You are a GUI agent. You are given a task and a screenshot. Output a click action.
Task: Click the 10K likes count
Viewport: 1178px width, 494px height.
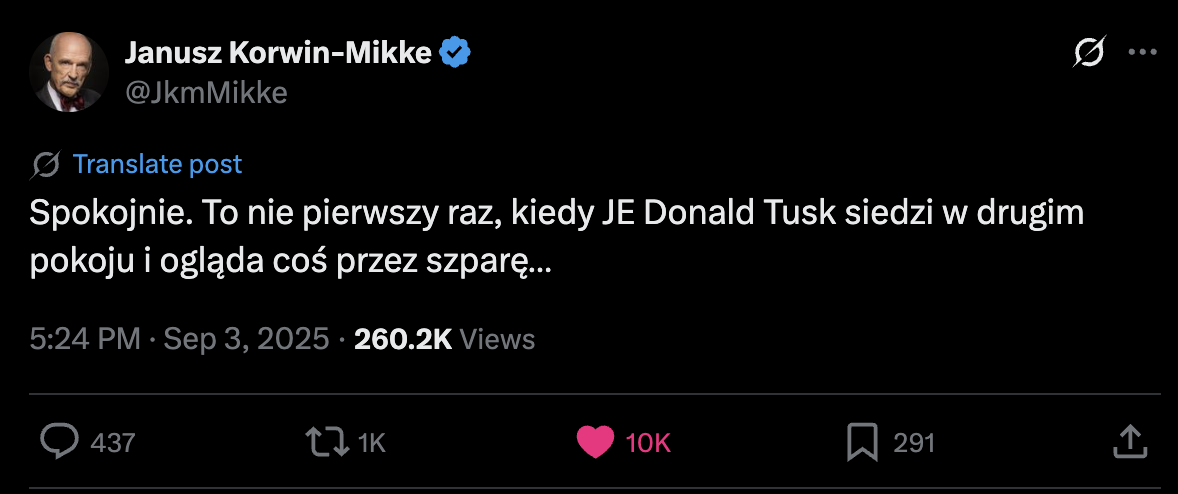point(648,443)
